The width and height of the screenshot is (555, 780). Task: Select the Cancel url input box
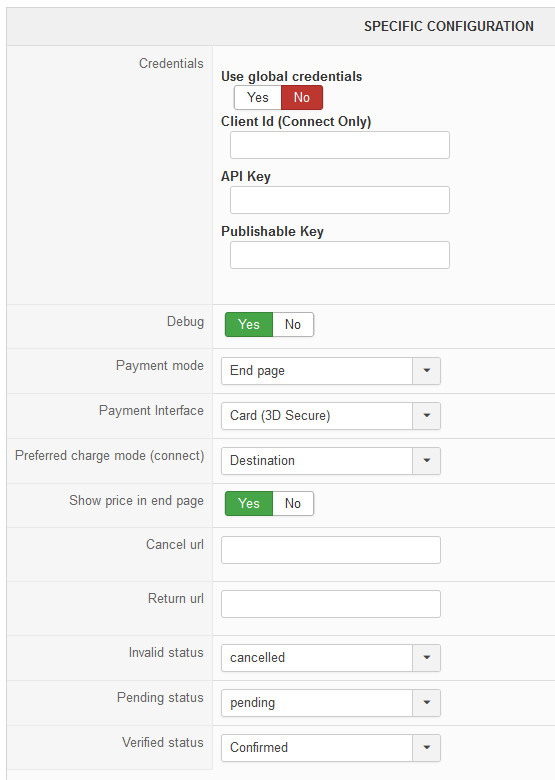tap(331, 550)
